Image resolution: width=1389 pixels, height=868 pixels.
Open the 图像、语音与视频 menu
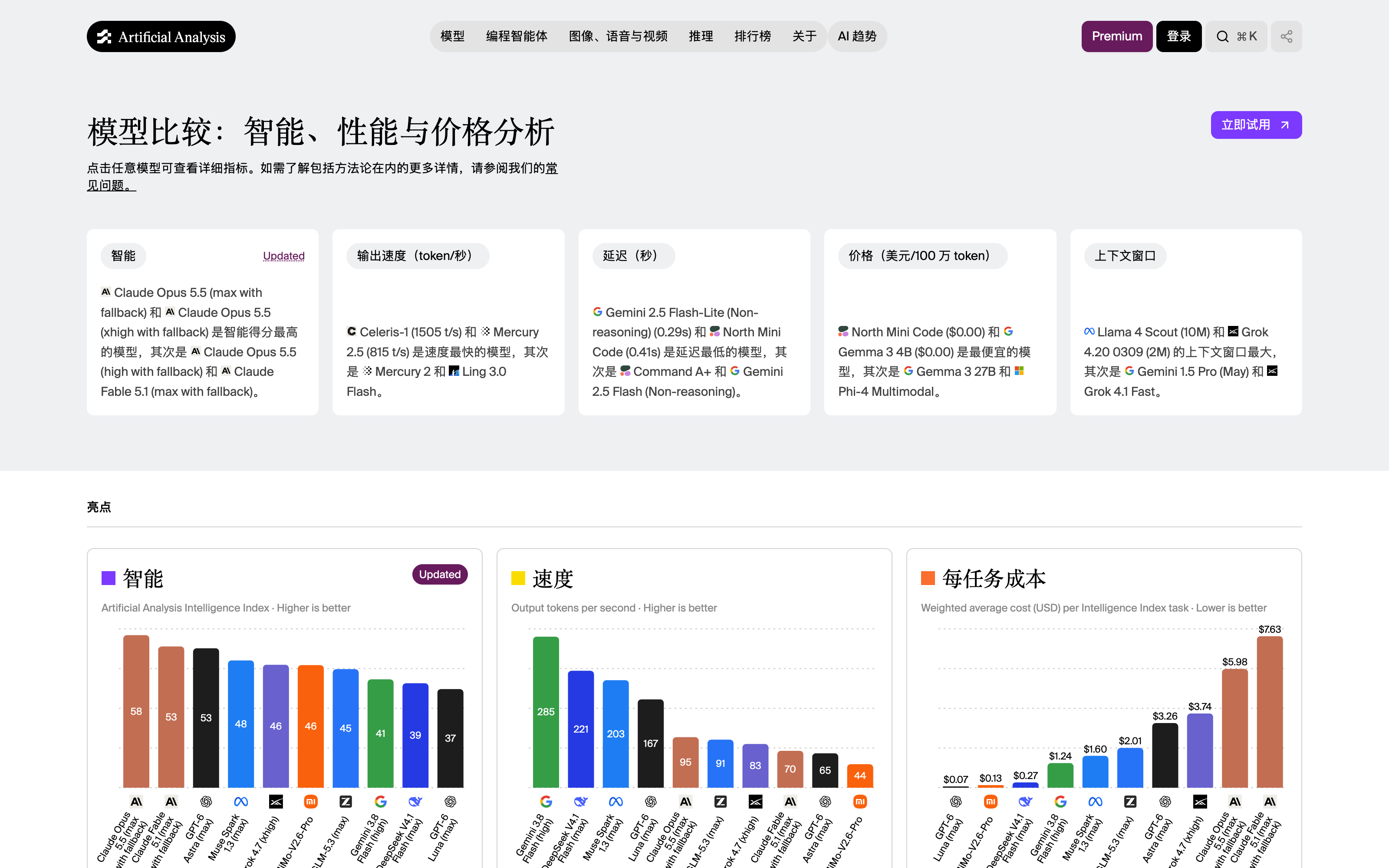coord(618,36)
